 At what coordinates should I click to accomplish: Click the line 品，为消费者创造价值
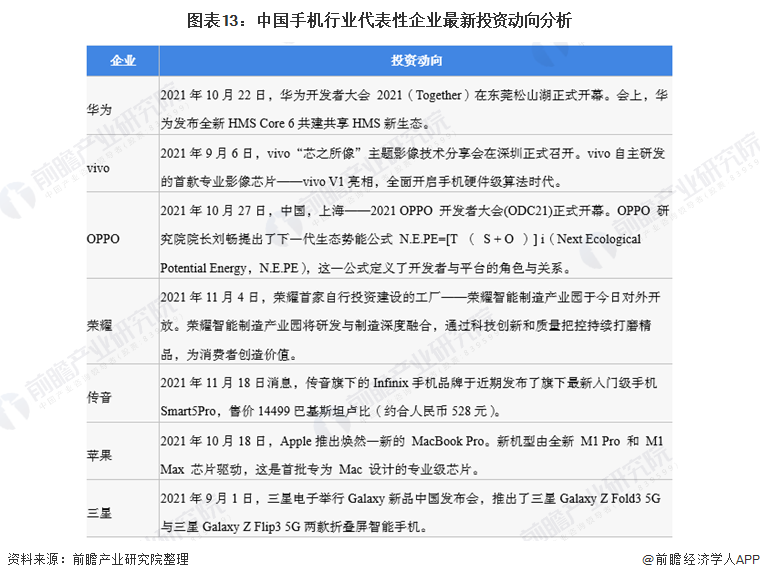(x=228, y=355)
